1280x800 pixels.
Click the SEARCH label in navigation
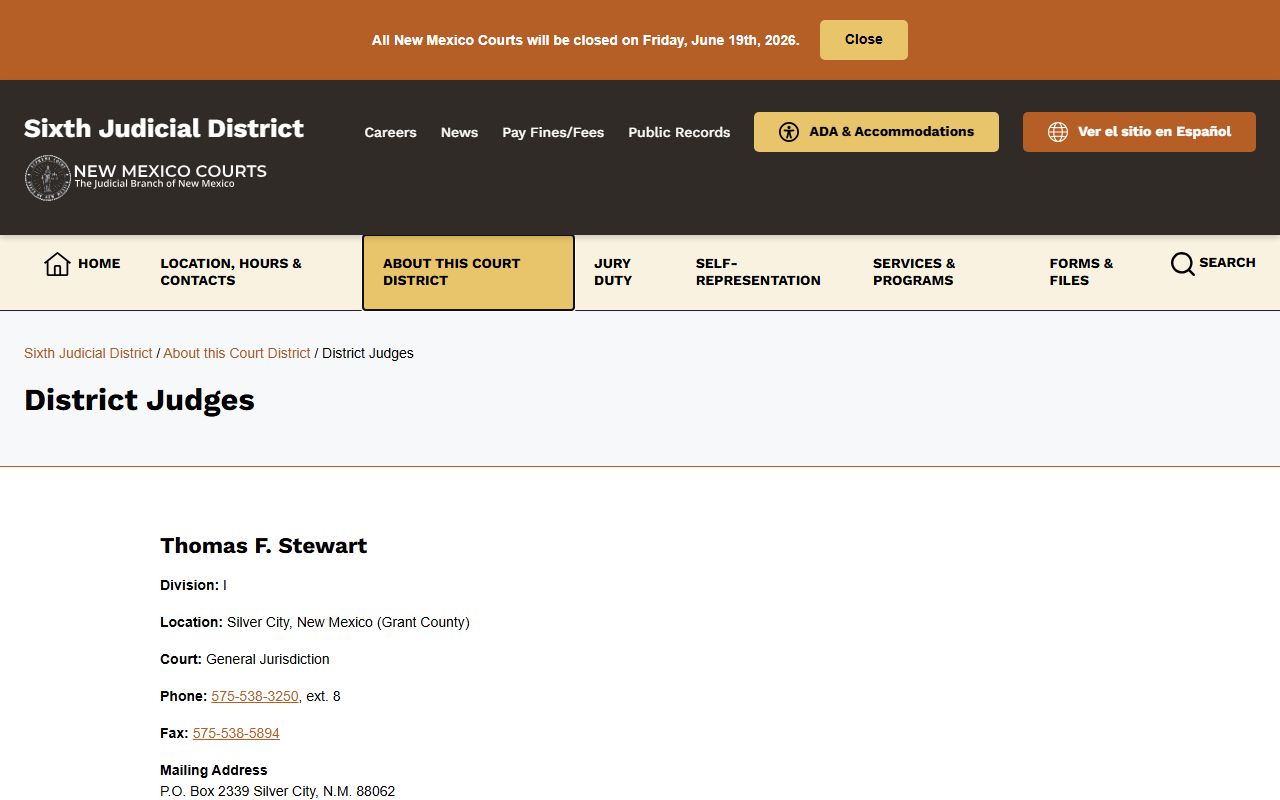1227,262
